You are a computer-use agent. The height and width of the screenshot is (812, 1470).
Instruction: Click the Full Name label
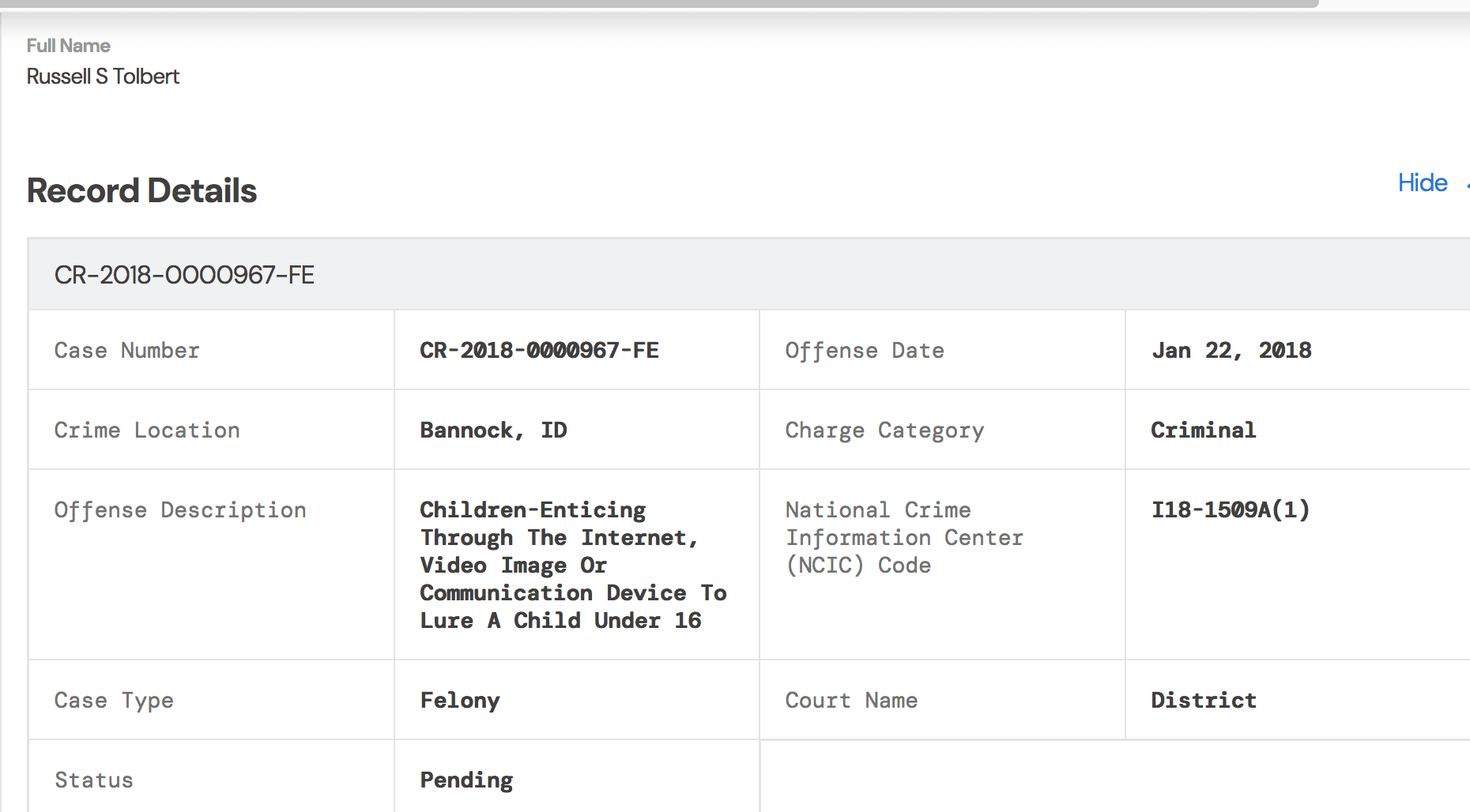point(68,46)
